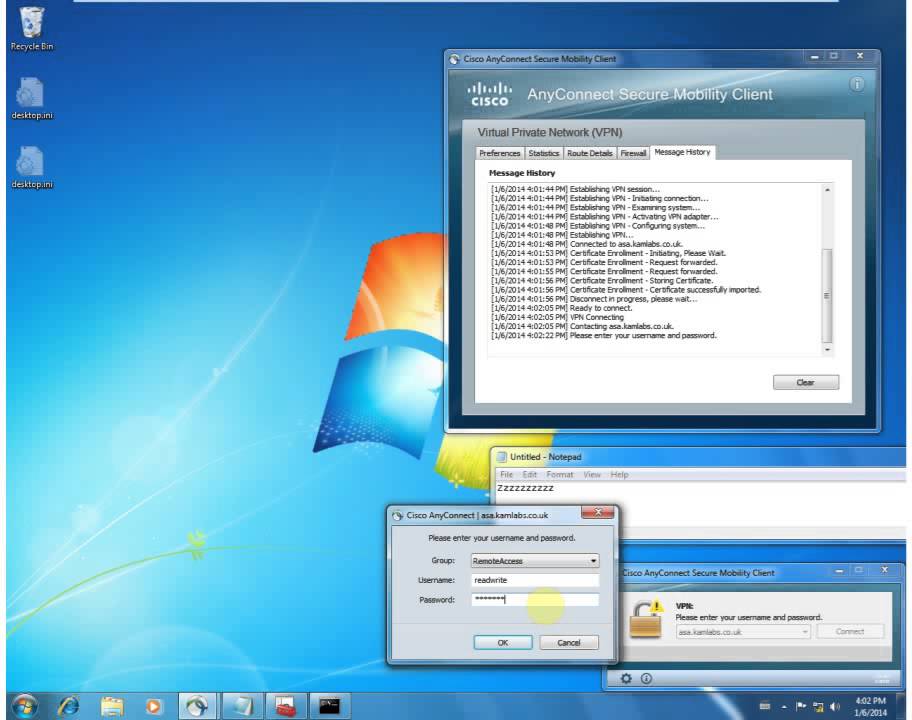912x720 pixels.
Task: Select 'VPN Connecting' log line
Action: point(557,317)
